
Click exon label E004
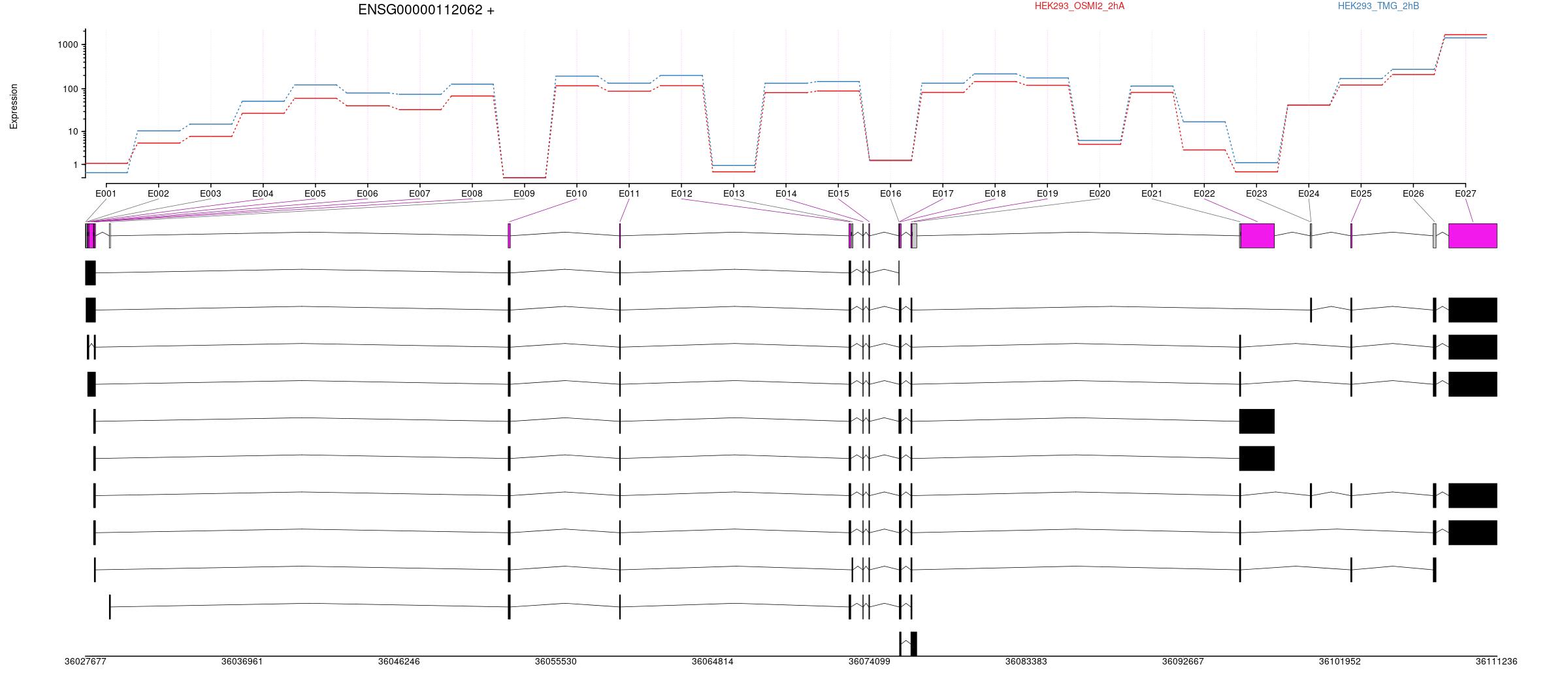click(x=263, y=193)
